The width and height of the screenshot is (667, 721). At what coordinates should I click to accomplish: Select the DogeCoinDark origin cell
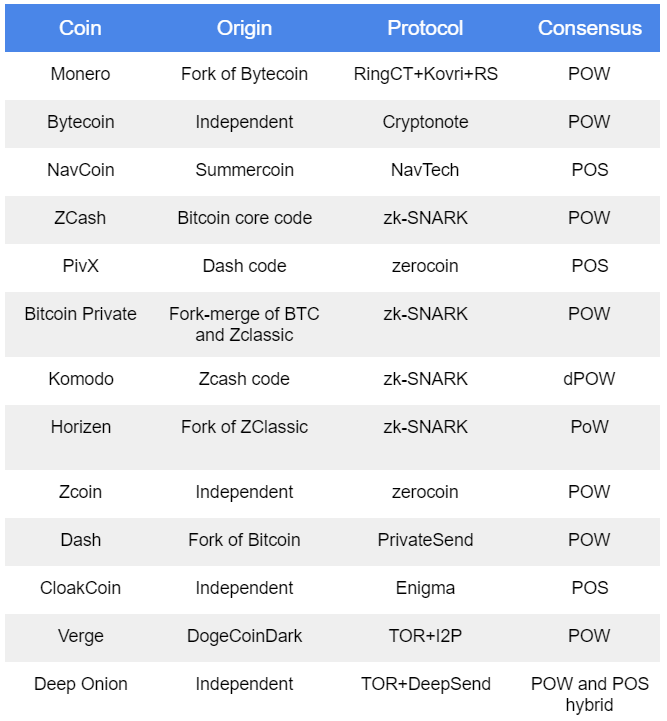coord(244,636)
